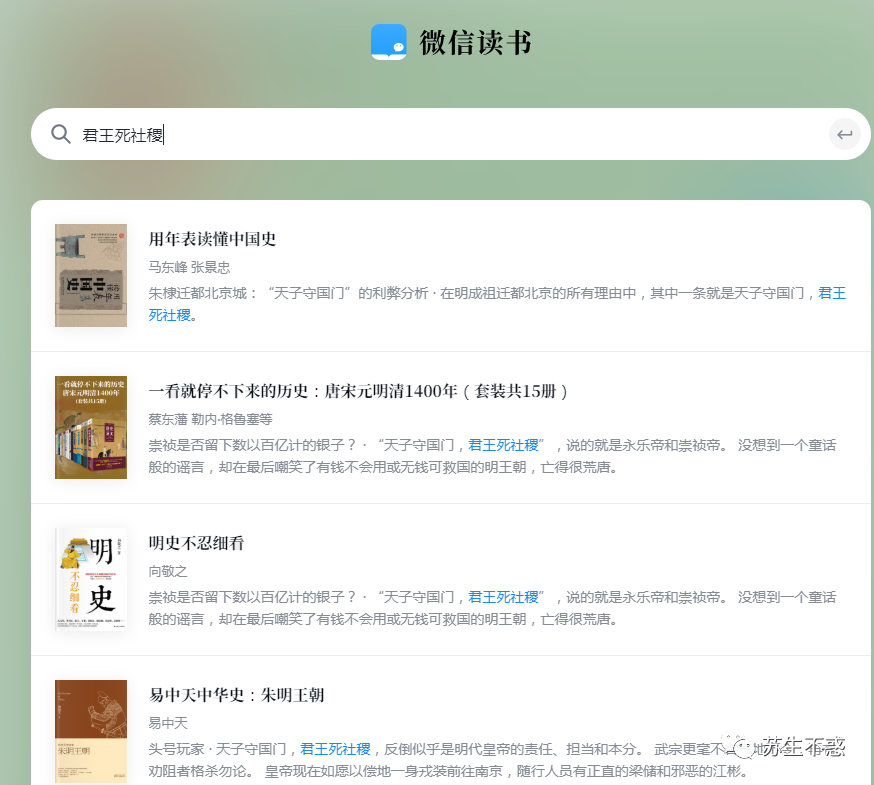Click author name 向敬之

(168, 571)
